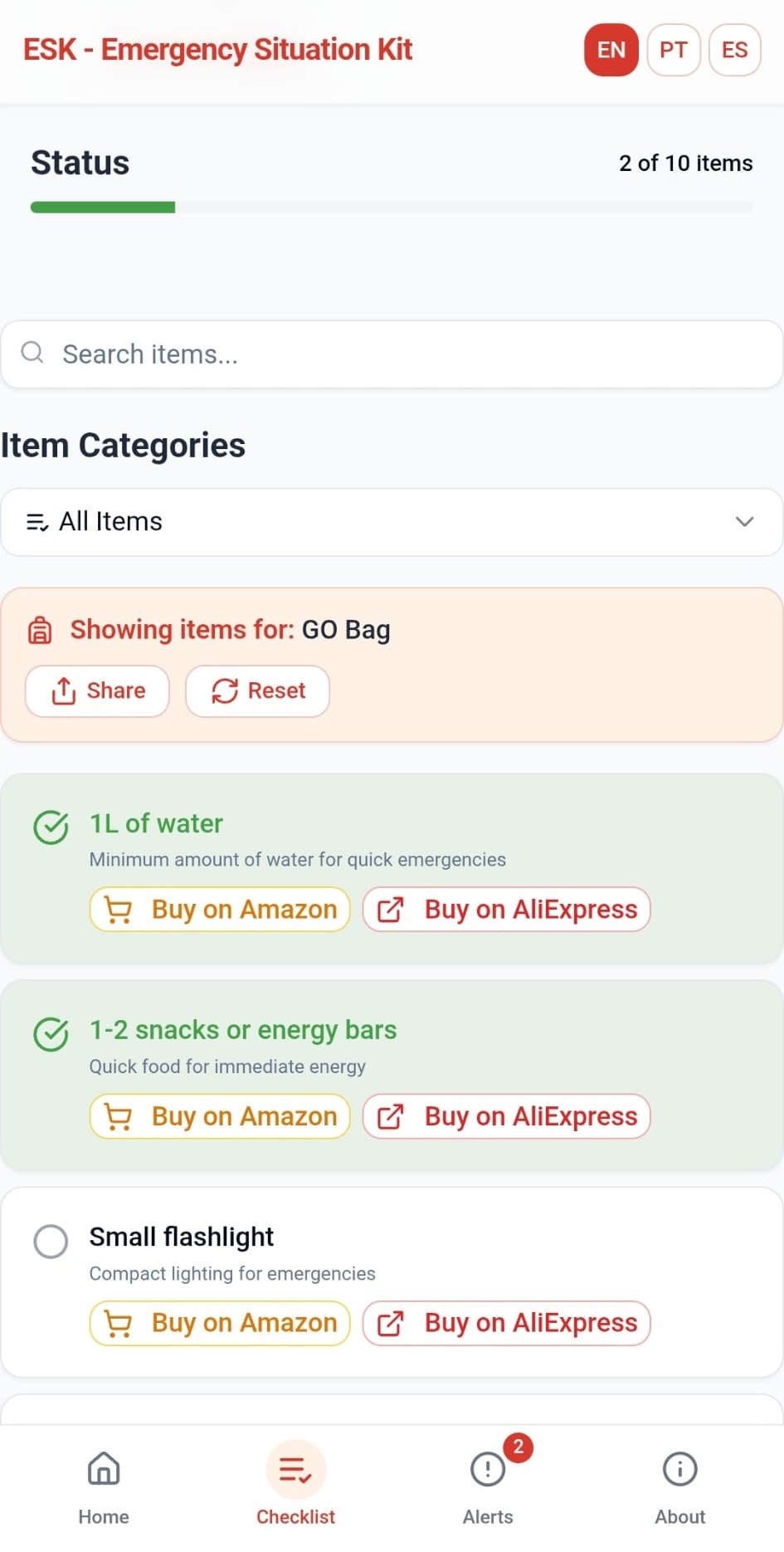Switch language to PT
Image resolution: width=784 pixels, height=1552 pixels.
coord(674,50)
